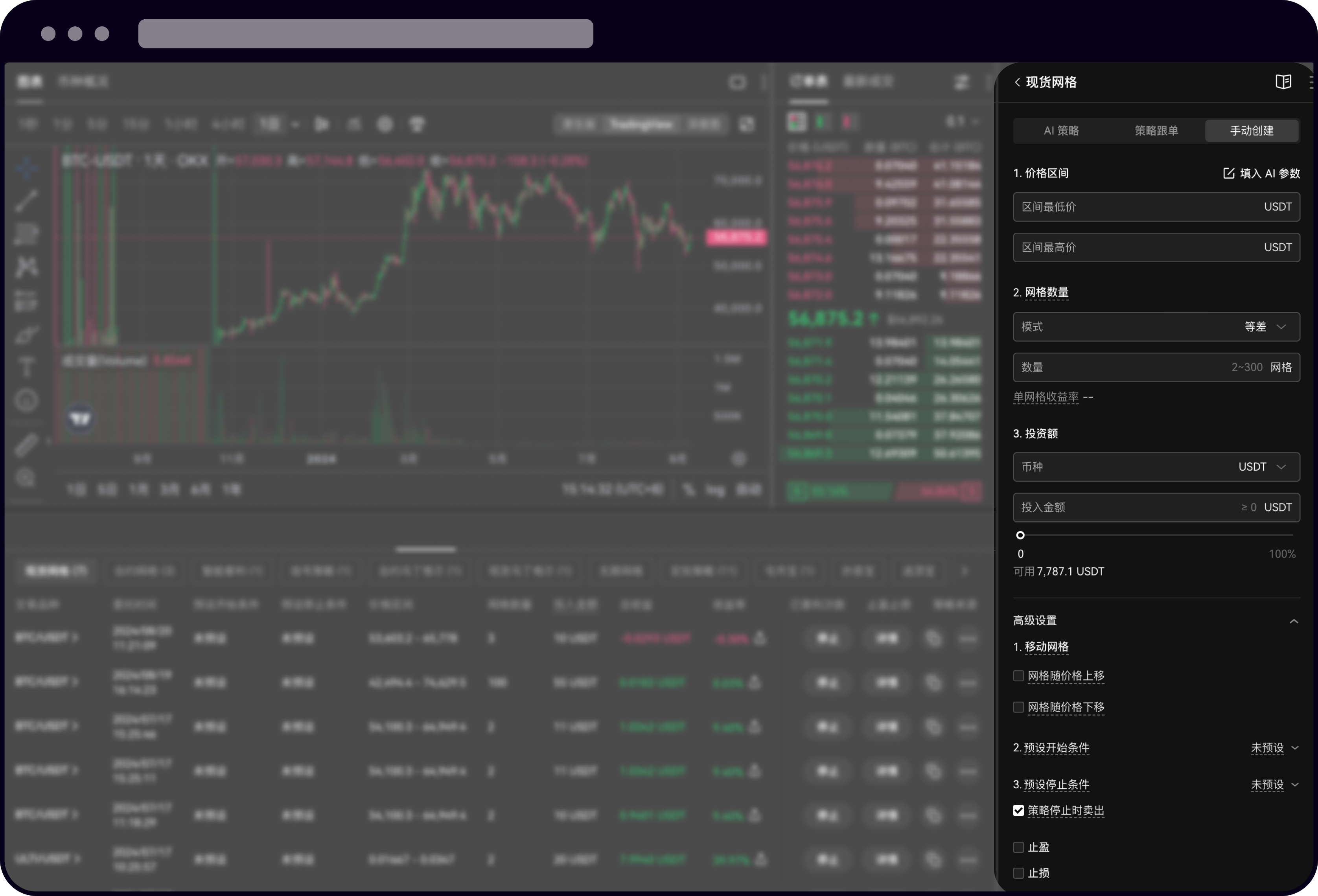
Task: Click the investment percentage slider handle
Action: coord(1020,535)
